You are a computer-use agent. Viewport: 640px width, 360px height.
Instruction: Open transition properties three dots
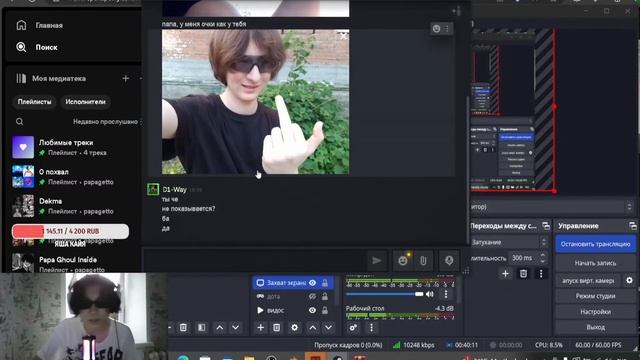(541, 273)
